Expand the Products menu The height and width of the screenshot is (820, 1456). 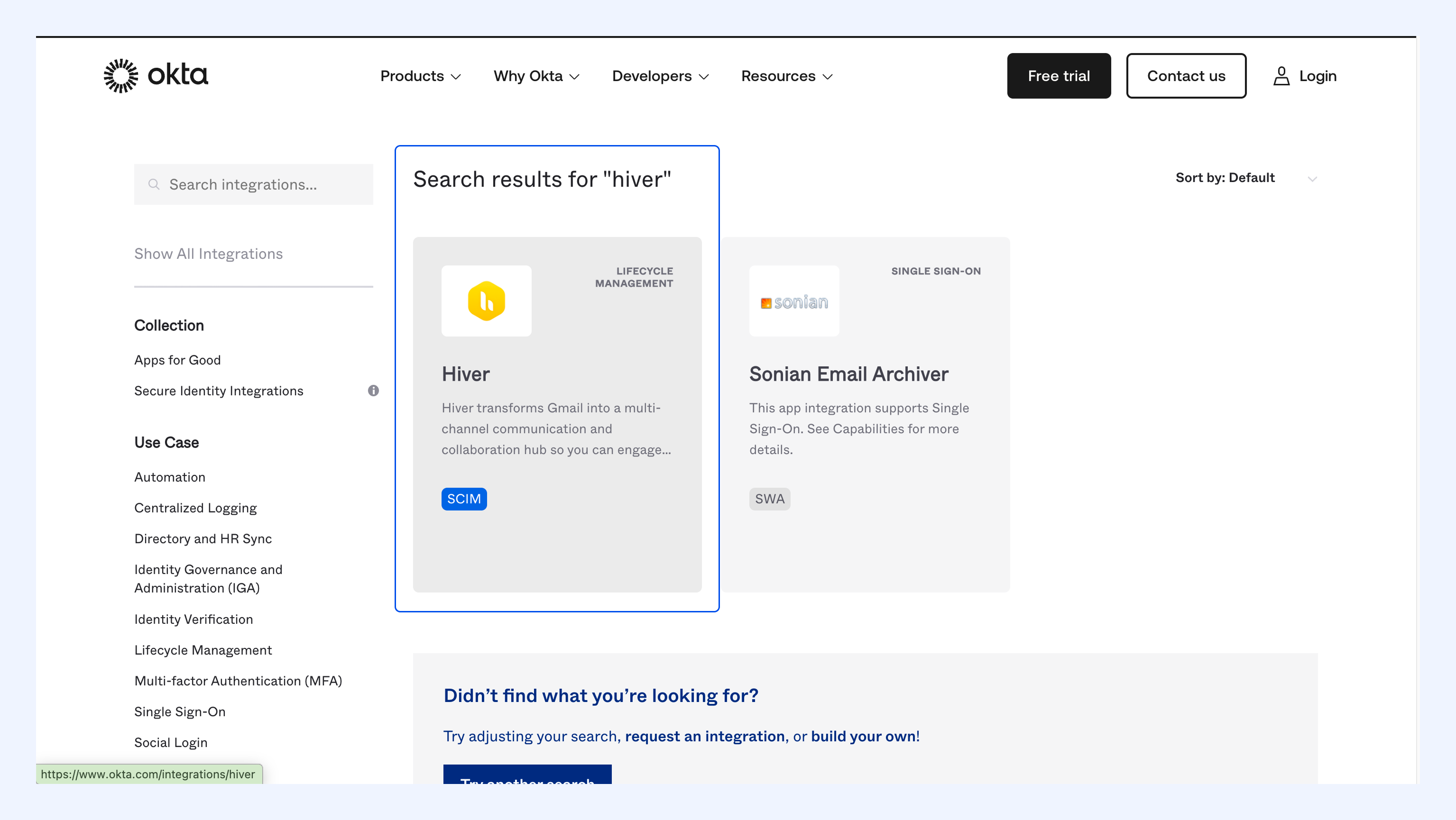pyautogui.click(x=421, y=76)
